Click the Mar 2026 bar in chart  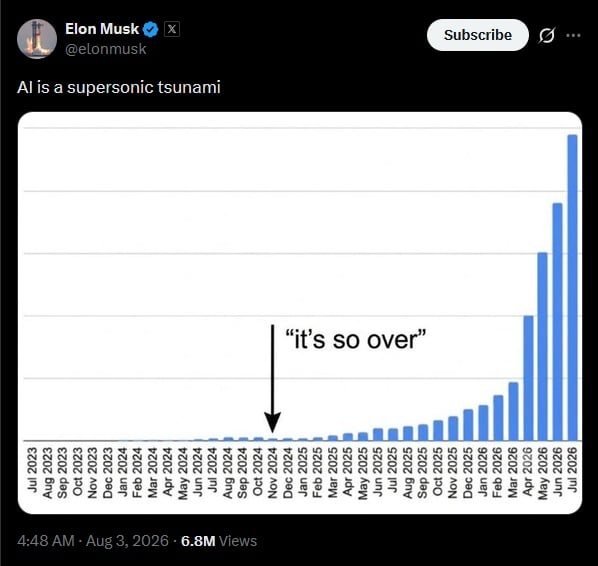tap(513, 412)
